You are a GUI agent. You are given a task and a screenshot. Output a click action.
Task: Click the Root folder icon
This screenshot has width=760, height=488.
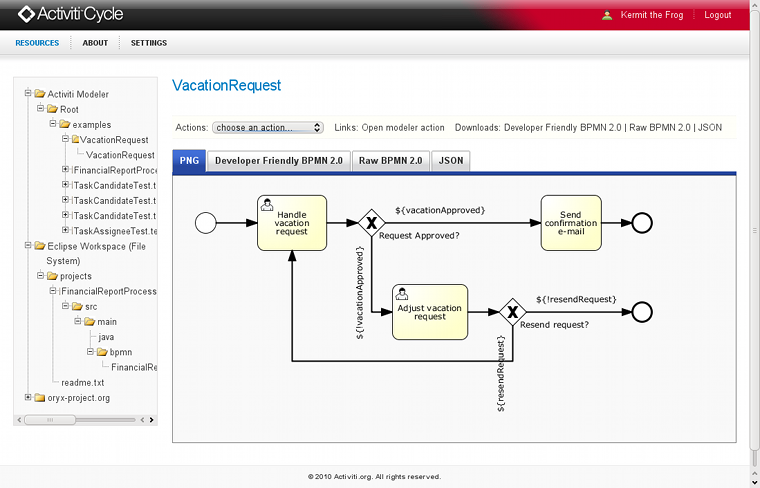[52, 109]
